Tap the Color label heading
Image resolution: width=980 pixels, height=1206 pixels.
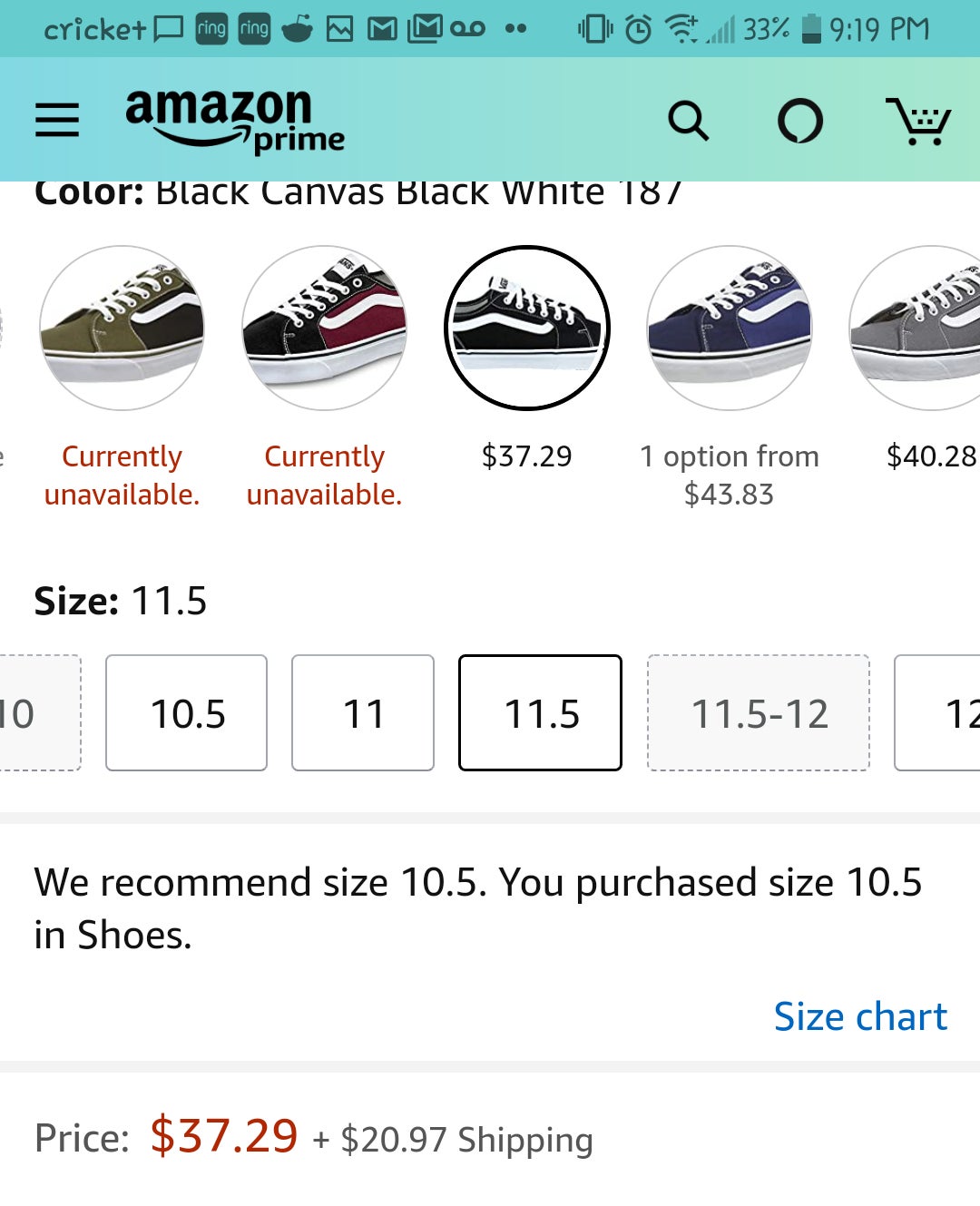tap(86, 191)
